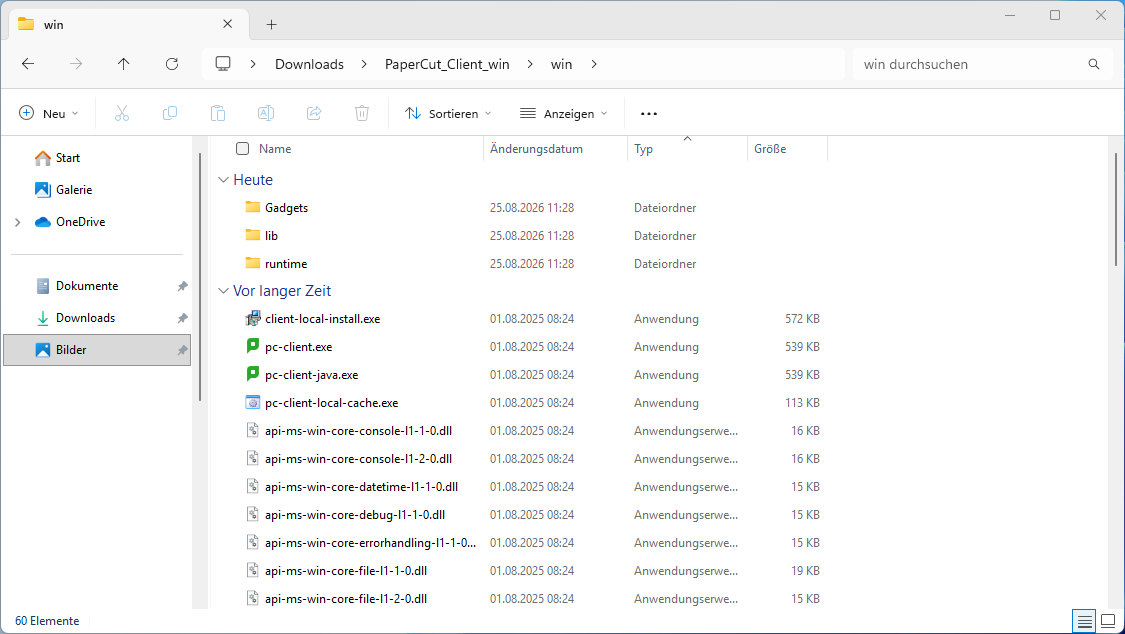The width and height of the screenshot is (1125, 634).
Task: Select the win tab
Action: coord(128,24)
